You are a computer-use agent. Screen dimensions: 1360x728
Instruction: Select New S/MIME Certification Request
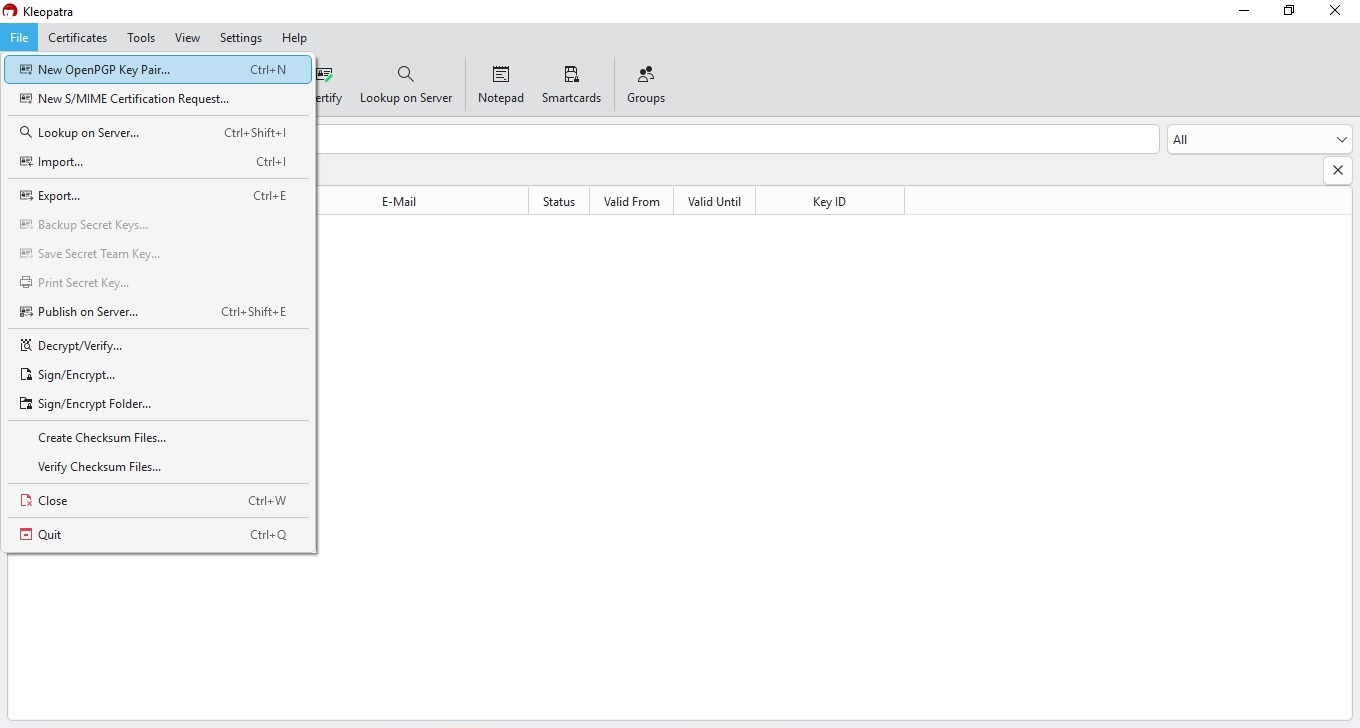[158, 99]
